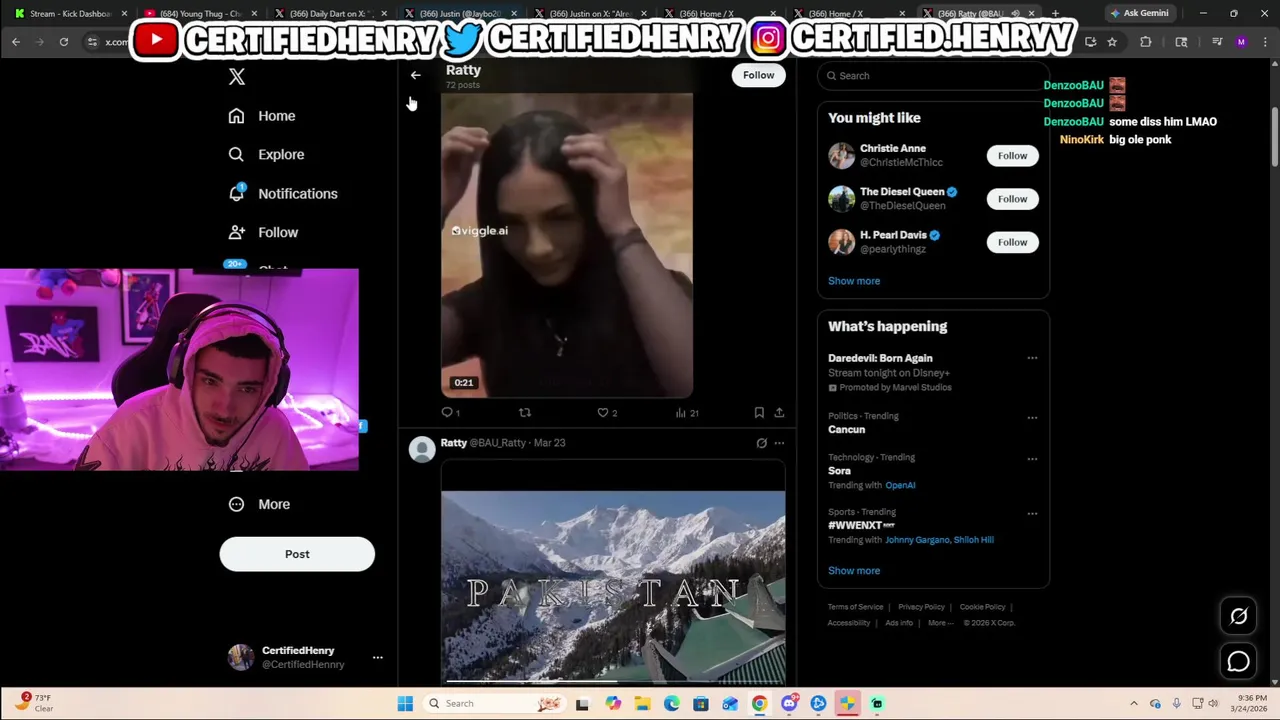Image resolution: width=1280 pixels, height=720 pixels.
Task: Open options for the Sora trend
Action: coord(1032,459)
